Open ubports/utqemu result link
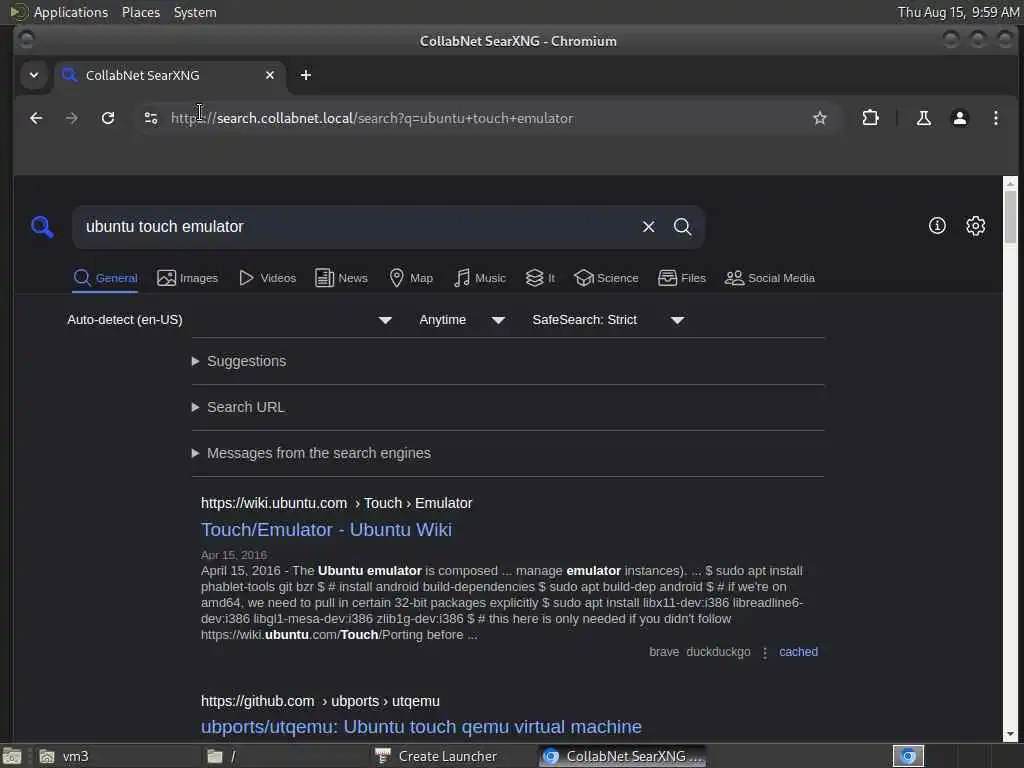This screenshot has height=768, width=1024. [421, 727]
